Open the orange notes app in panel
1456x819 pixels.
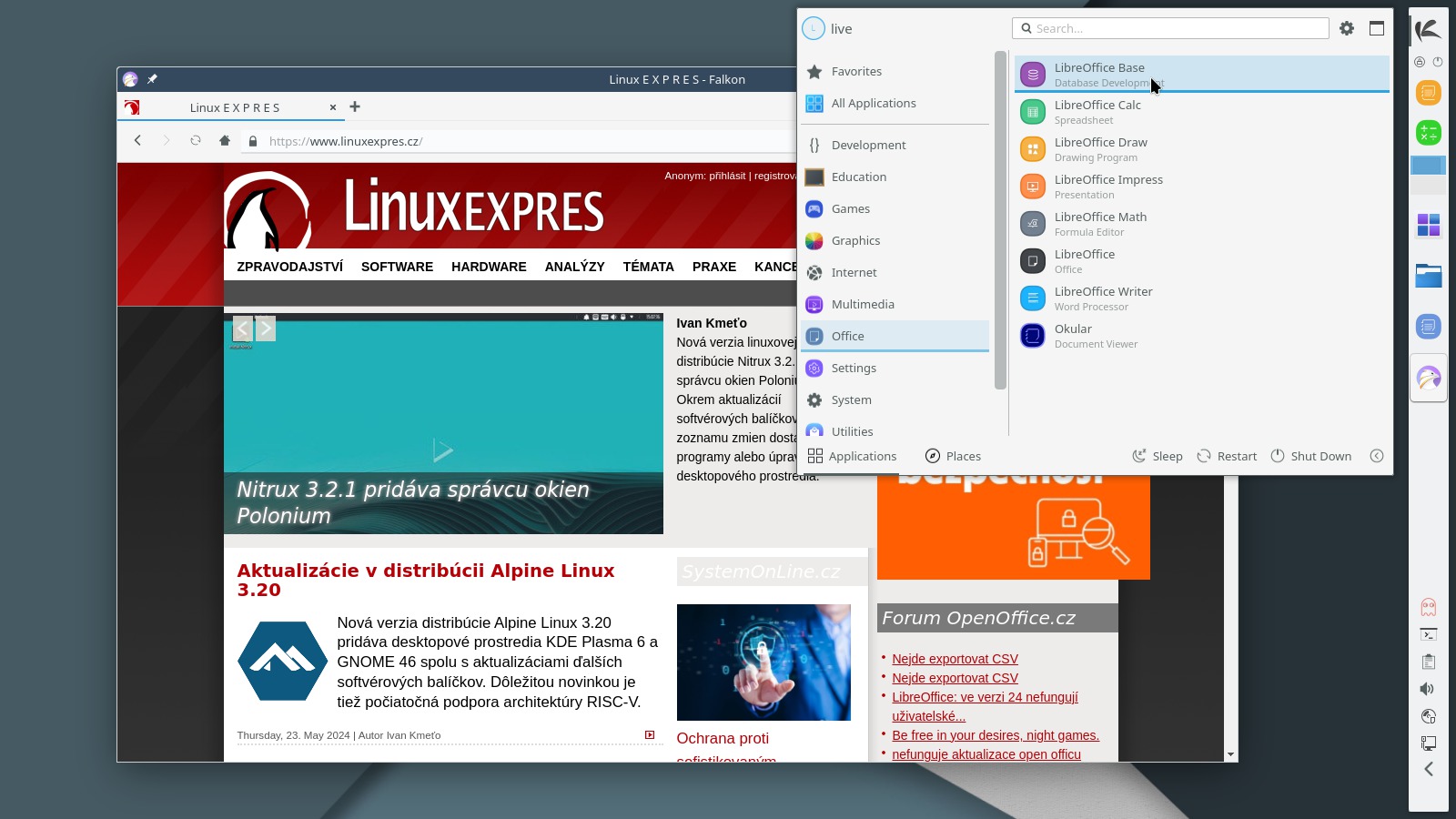1429,92
